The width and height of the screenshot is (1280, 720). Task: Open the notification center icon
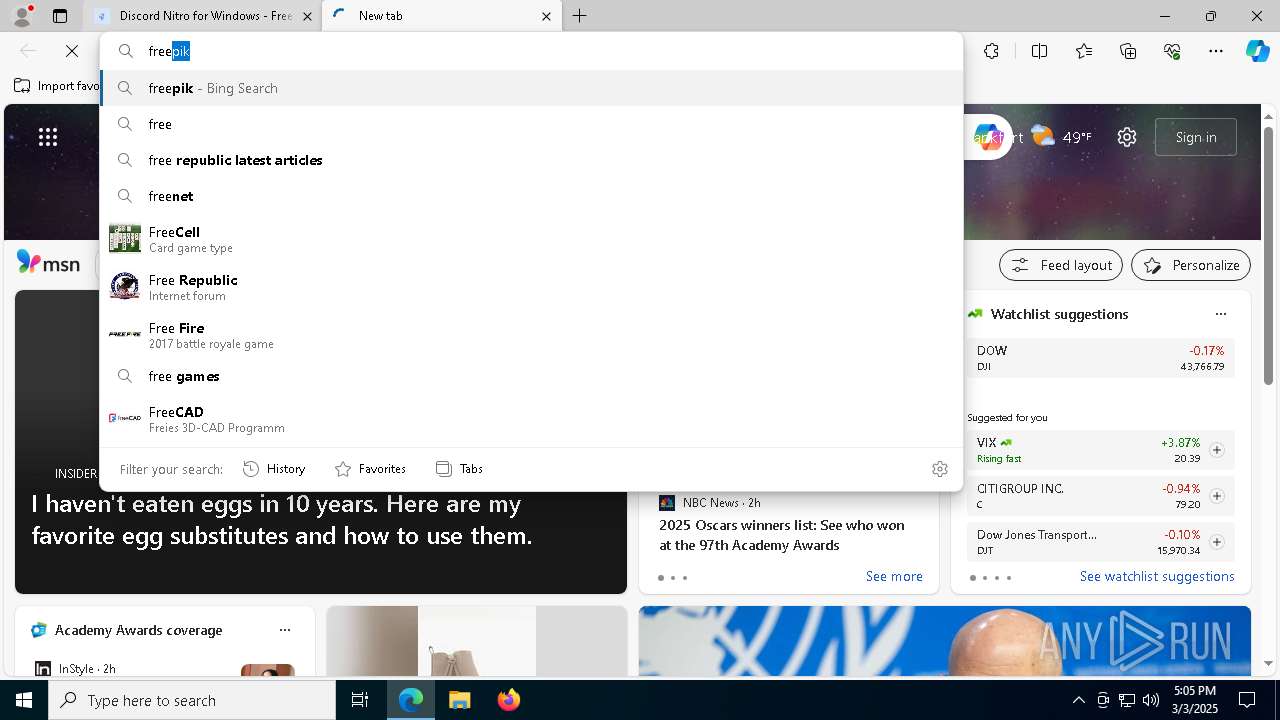click(1247, 700)
